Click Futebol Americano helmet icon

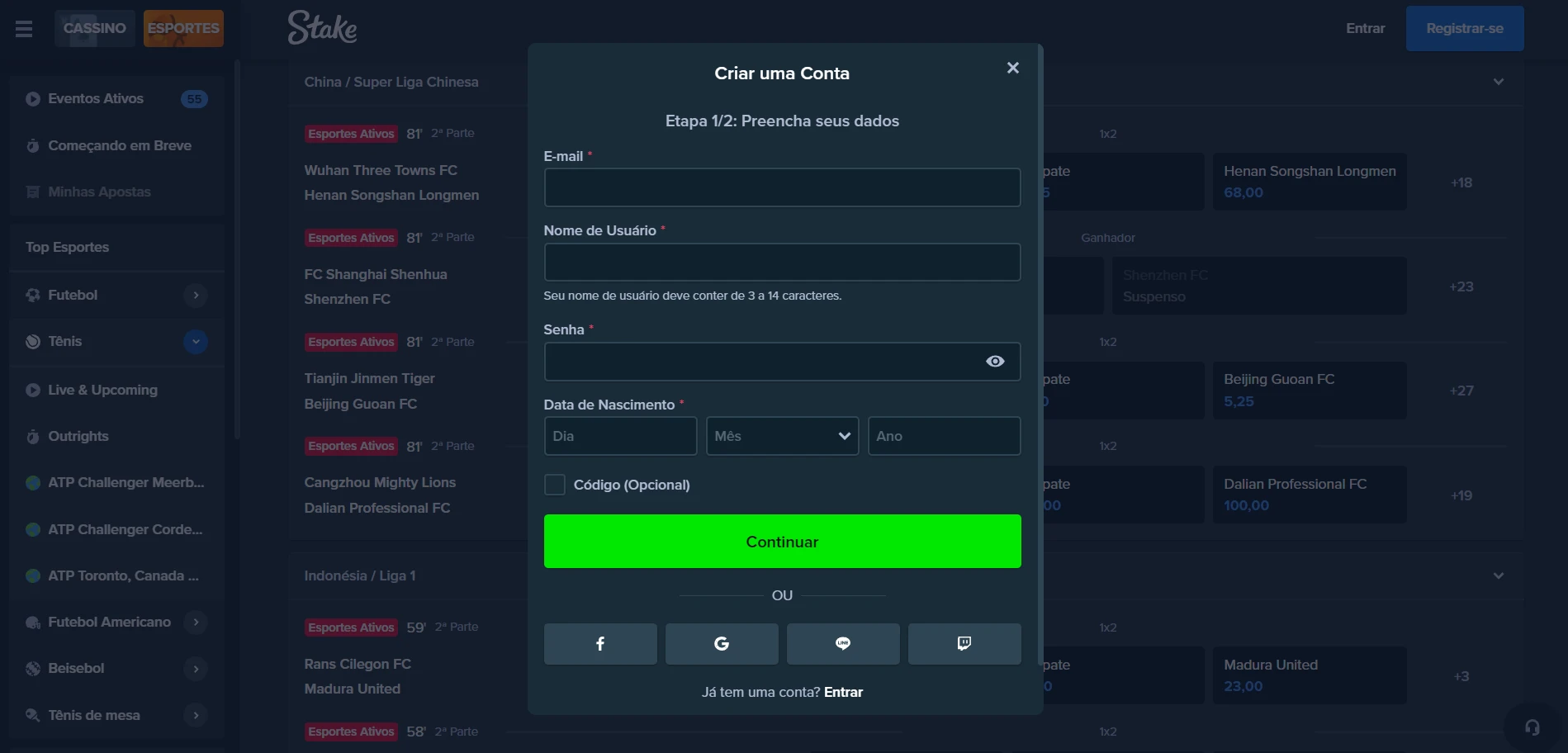[x=33, y=623]
